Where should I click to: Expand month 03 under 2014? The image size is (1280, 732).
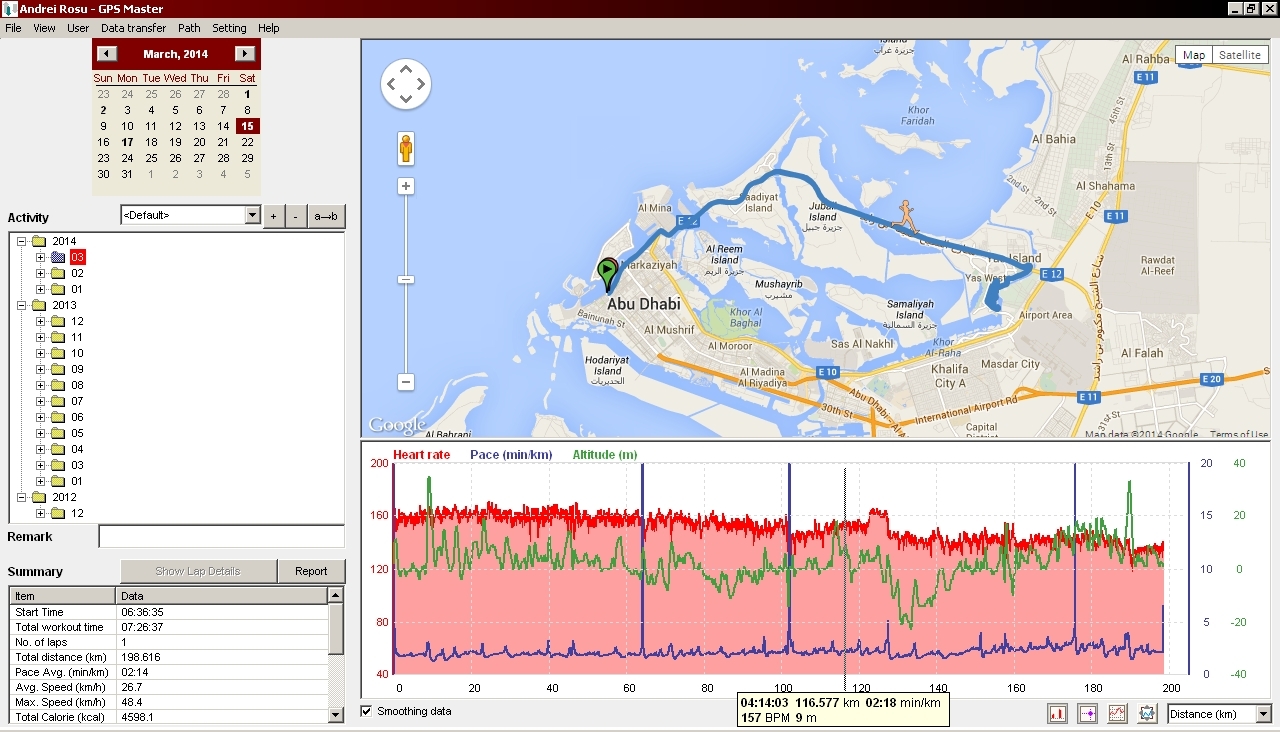tap(41, 257)
